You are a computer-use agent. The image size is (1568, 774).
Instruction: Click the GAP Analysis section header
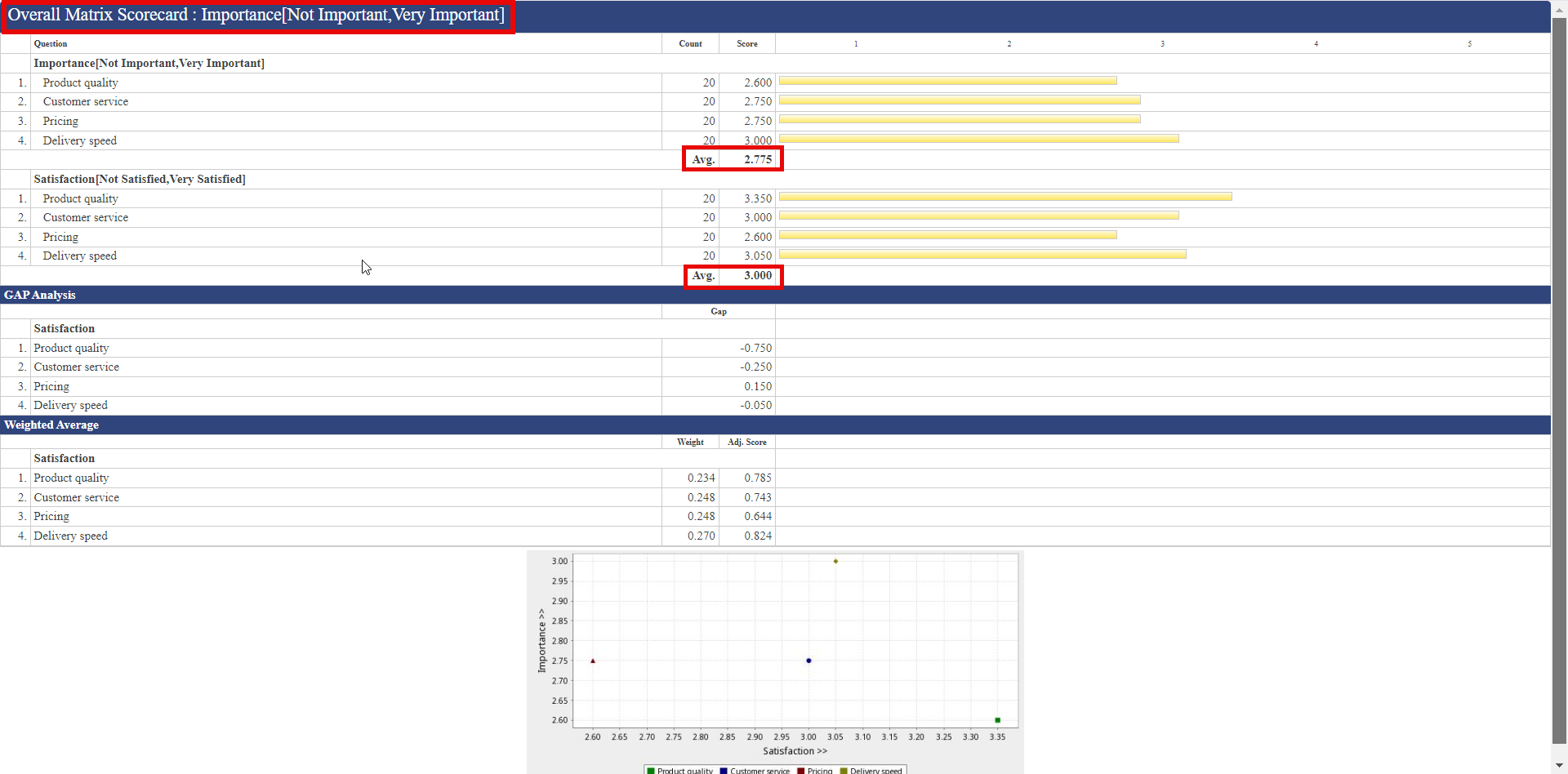click(x=40, y=295)
